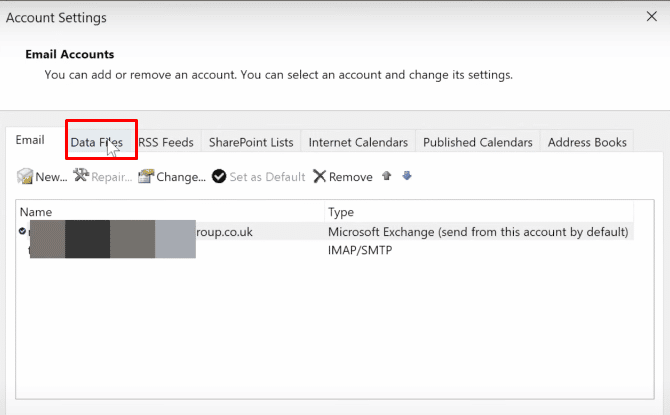670x415 pixels.
Task: Switch to the SharePoint Lists tab
Action: point(251,142)
